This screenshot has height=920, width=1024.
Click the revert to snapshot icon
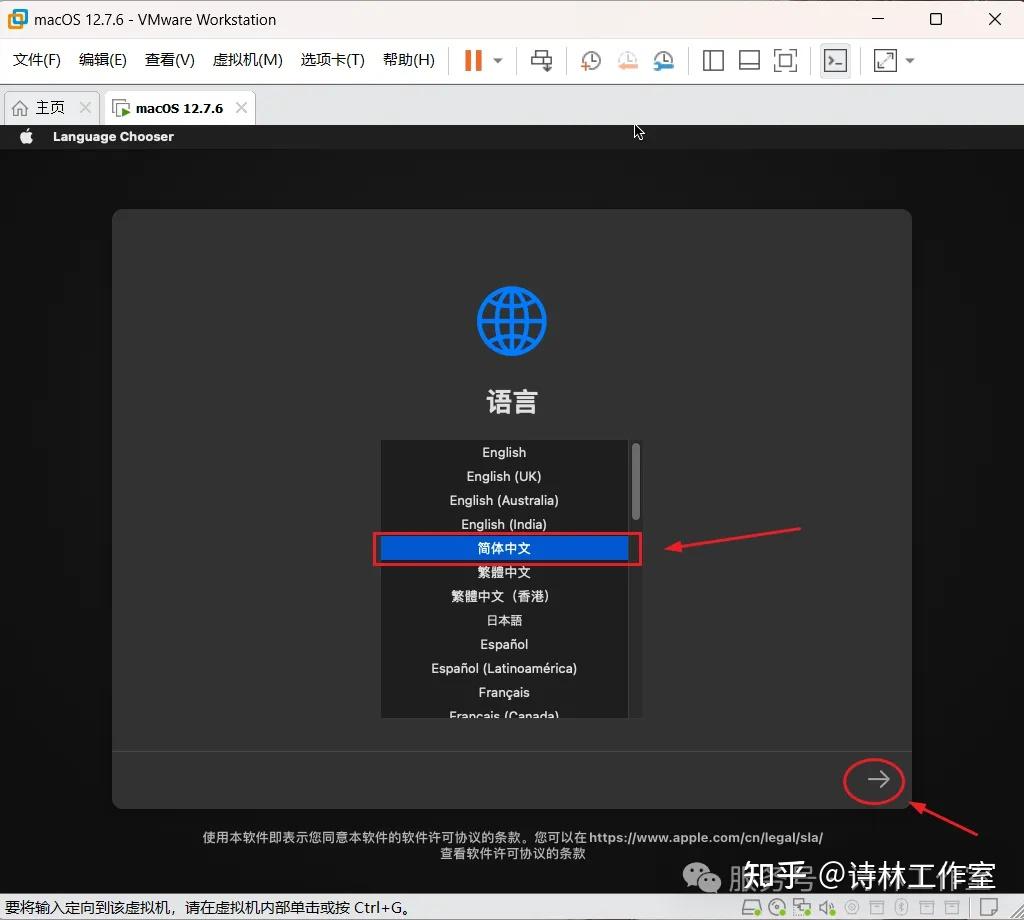pyautogui.click(x=627, y=61)
